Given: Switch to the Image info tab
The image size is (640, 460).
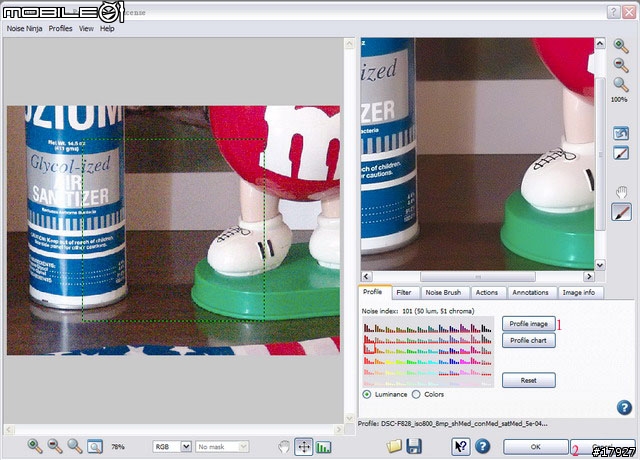Looking at the screenshot, I should pos(579,293).
